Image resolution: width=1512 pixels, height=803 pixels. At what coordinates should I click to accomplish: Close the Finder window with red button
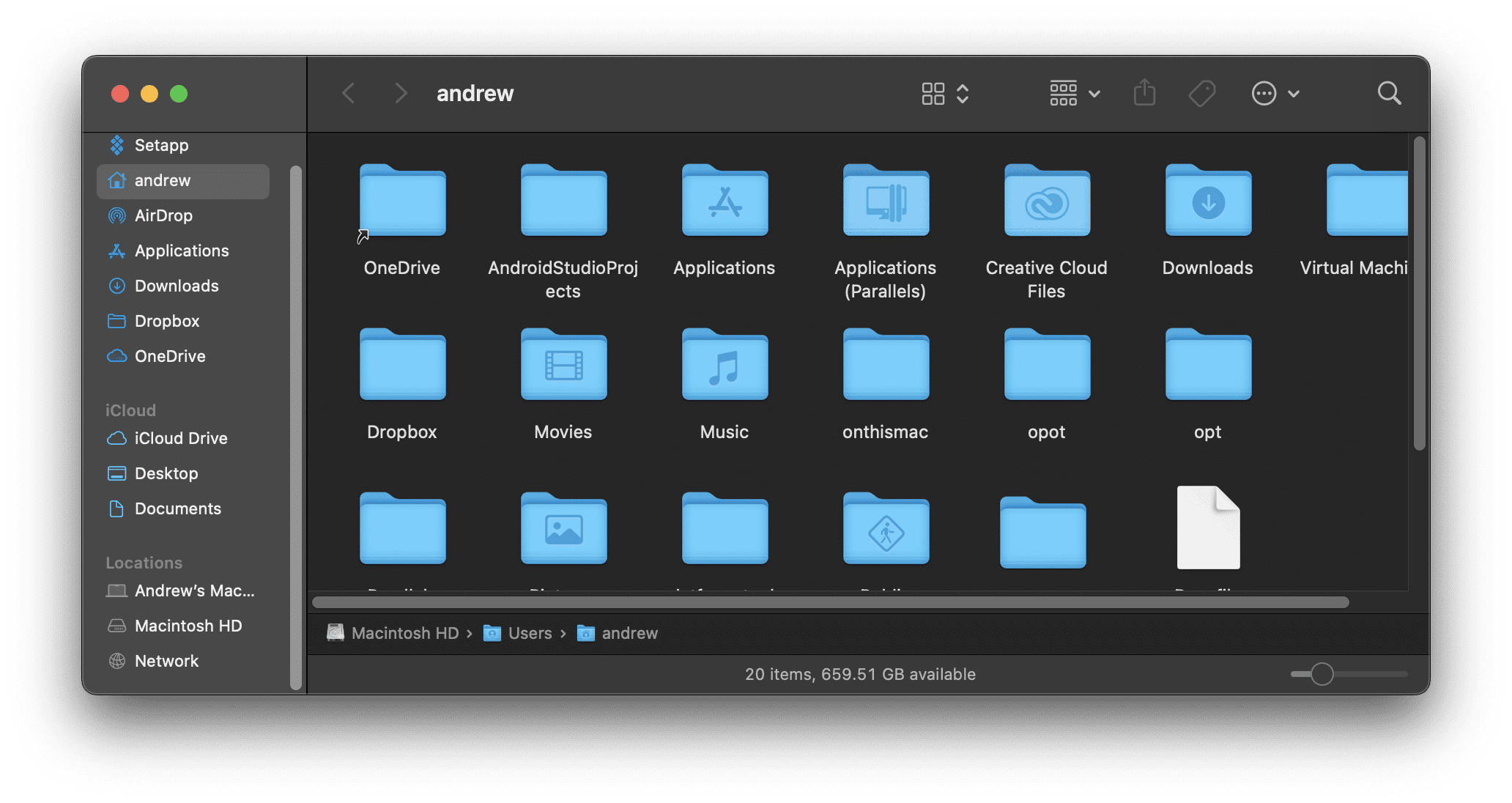coord(120,94)
